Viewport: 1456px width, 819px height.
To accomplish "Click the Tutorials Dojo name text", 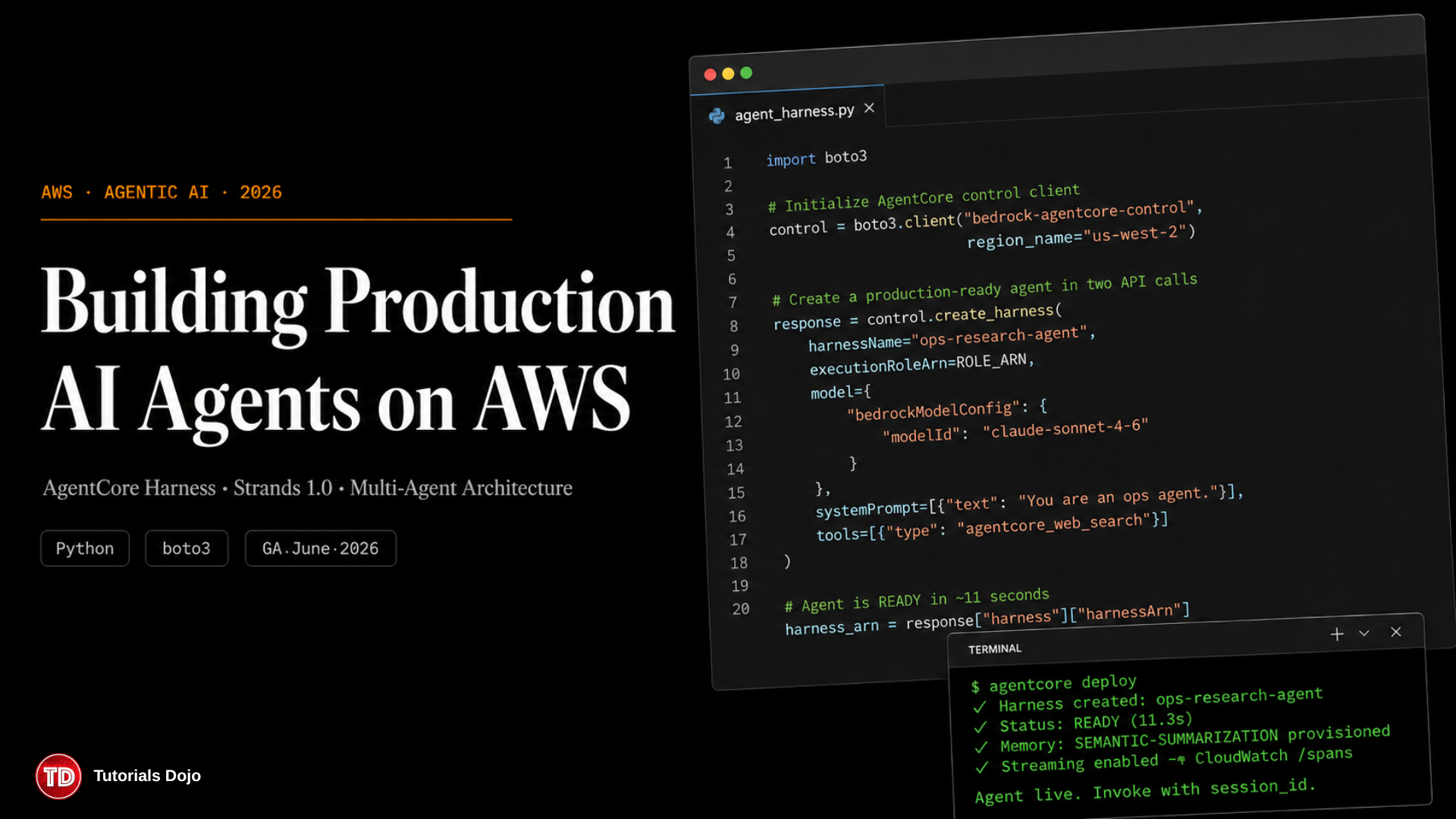I will point(147,776).
